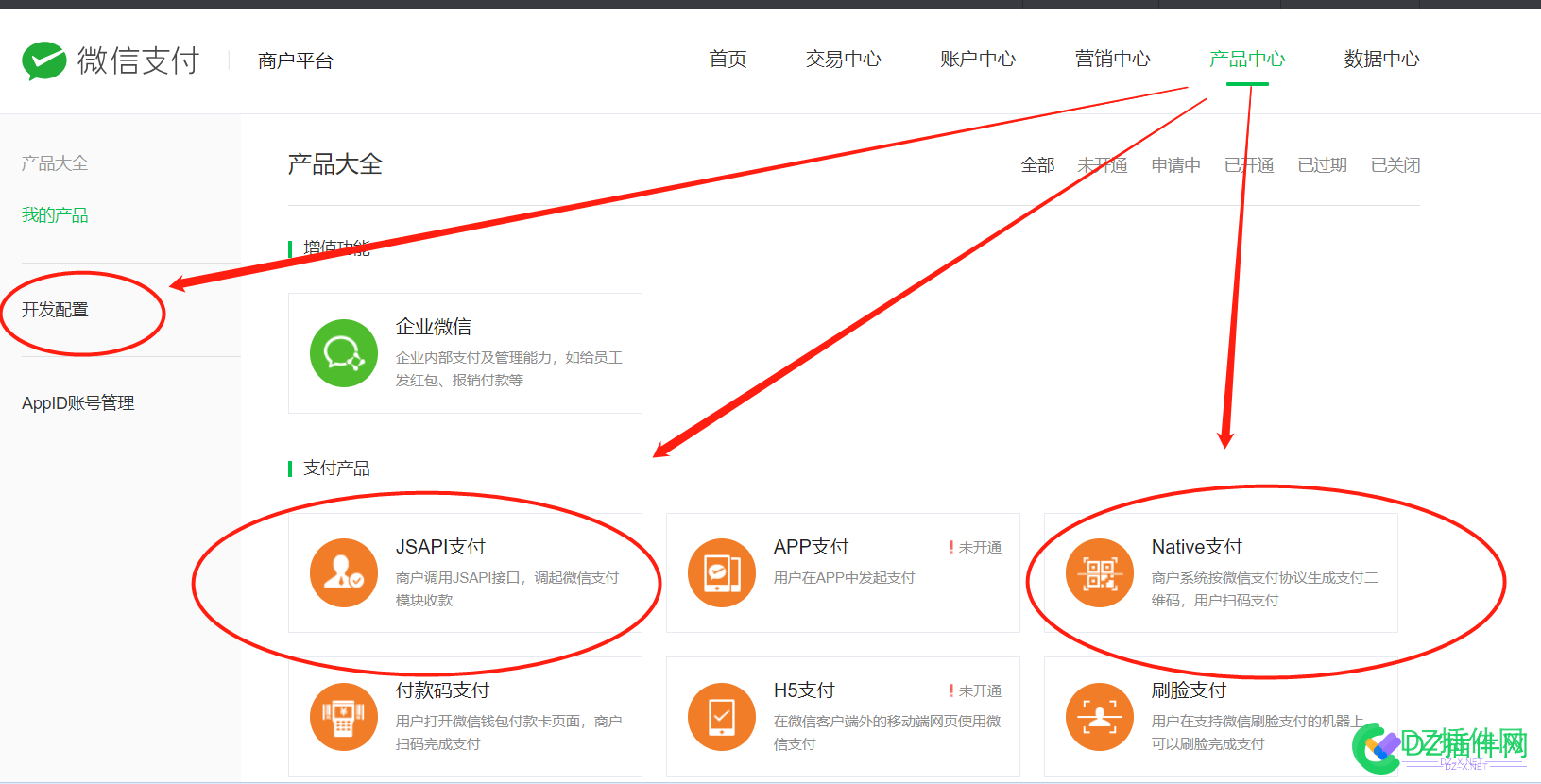Open AppID账号管理 in the sidebar
This screenshot has height=784, width=1541.
coord(78,403)
